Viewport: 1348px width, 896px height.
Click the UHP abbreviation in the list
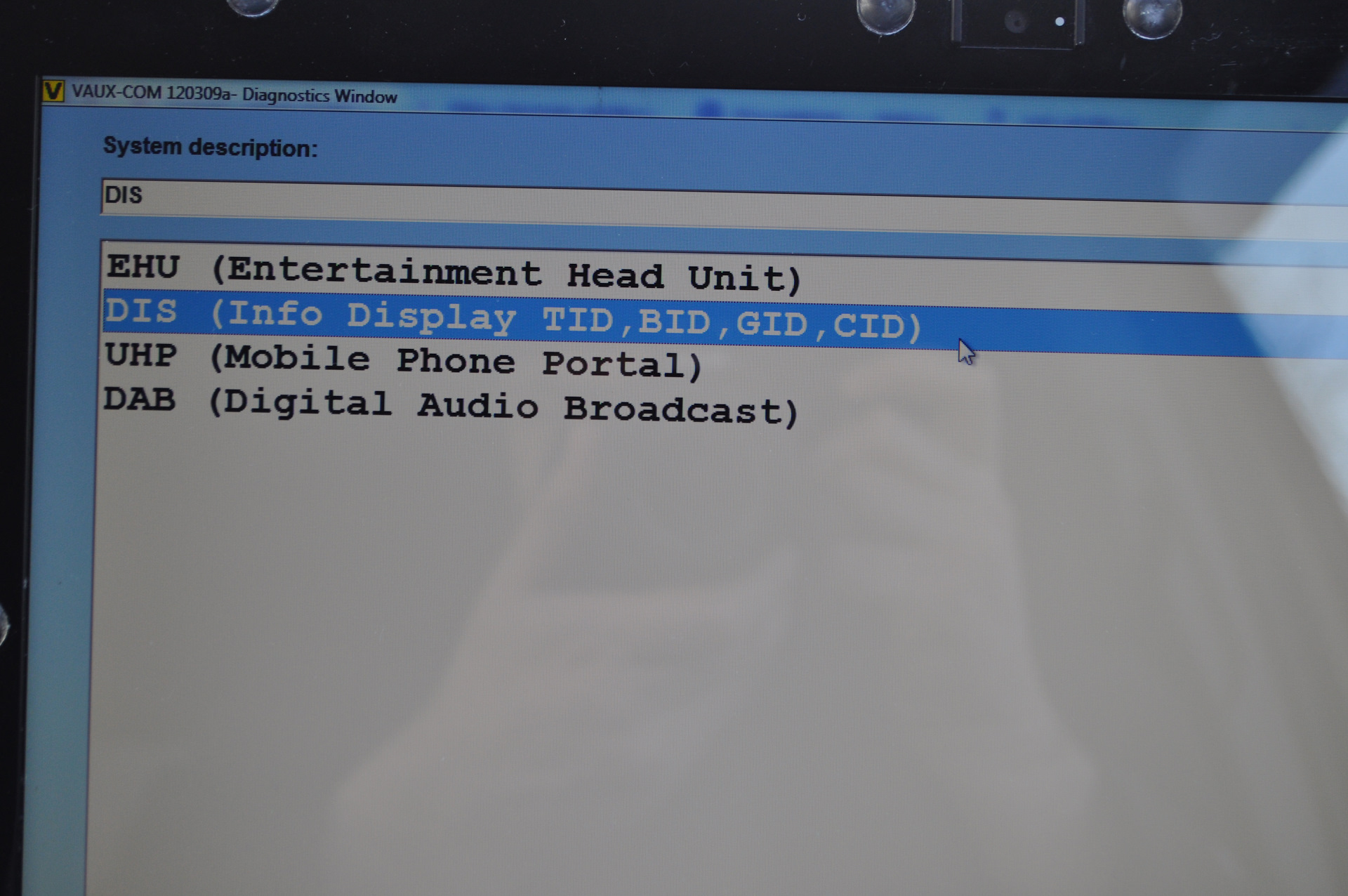(140, 355)
